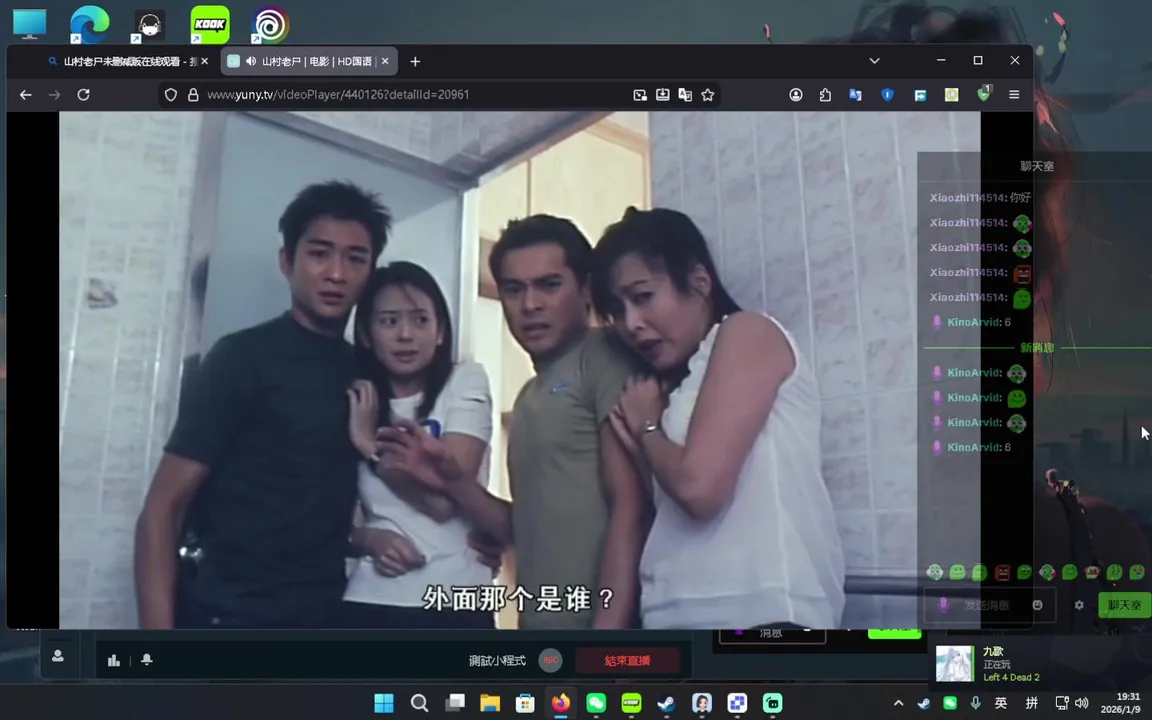Screen dimensions: 1152x720
Task: Click 九歌 user avatar thumbnail
Action: [954, 663]
